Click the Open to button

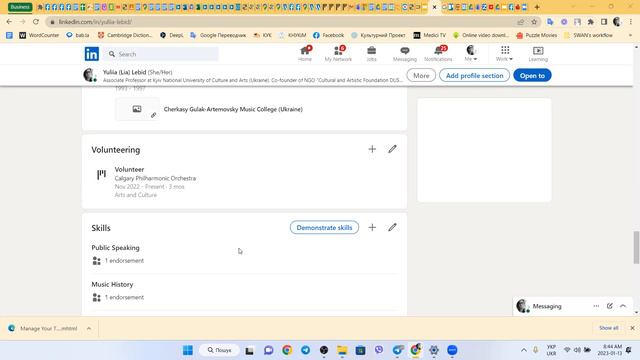[x=532, y=76]
